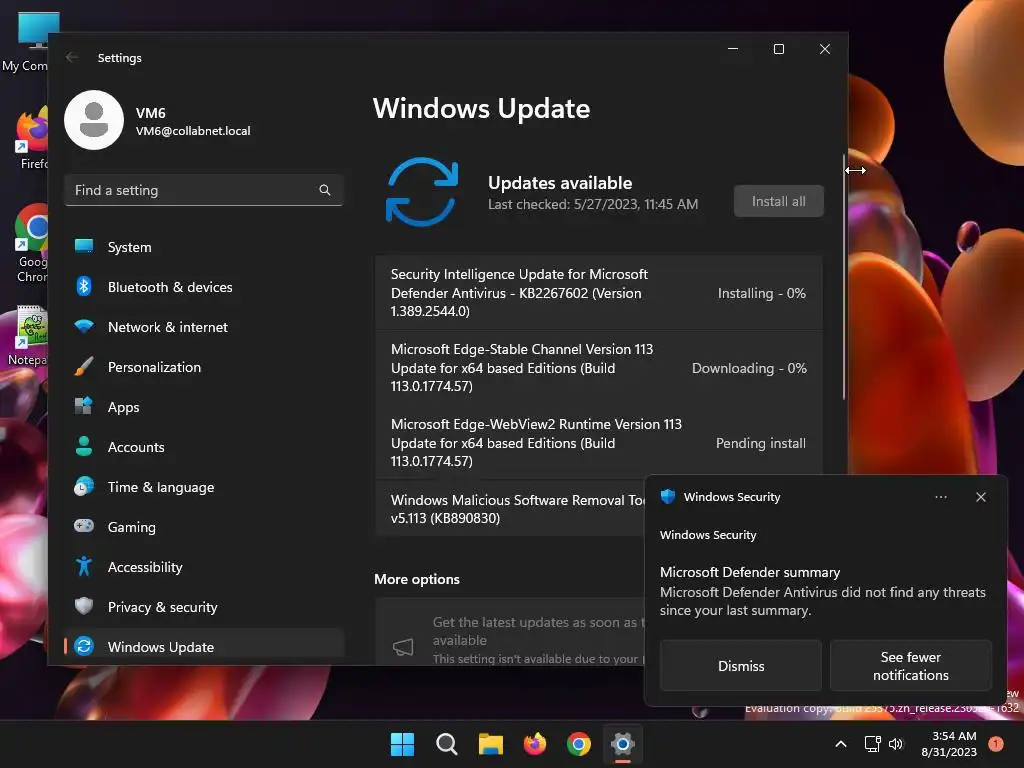Screen dimensions: 1024x768
Task: Dismiss the Microsoft Defender notification
Action: point(741,665)
